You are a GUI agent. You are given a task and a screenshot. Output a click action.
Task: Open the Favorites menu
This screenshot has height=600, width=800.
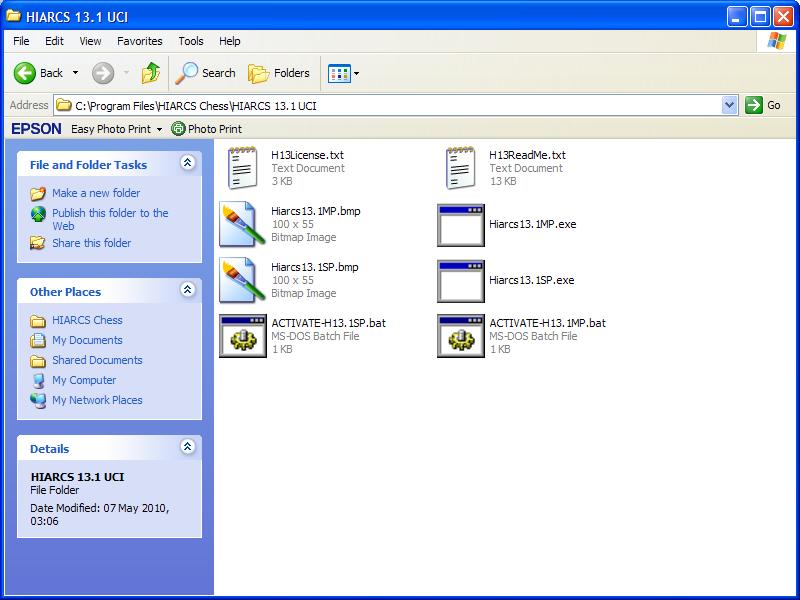[x=139, y=41]
